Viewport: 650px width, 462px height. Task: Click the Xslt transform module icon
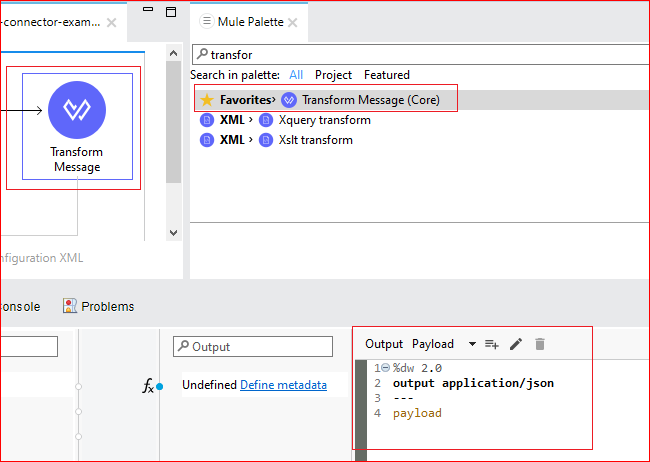pos(266,140)
